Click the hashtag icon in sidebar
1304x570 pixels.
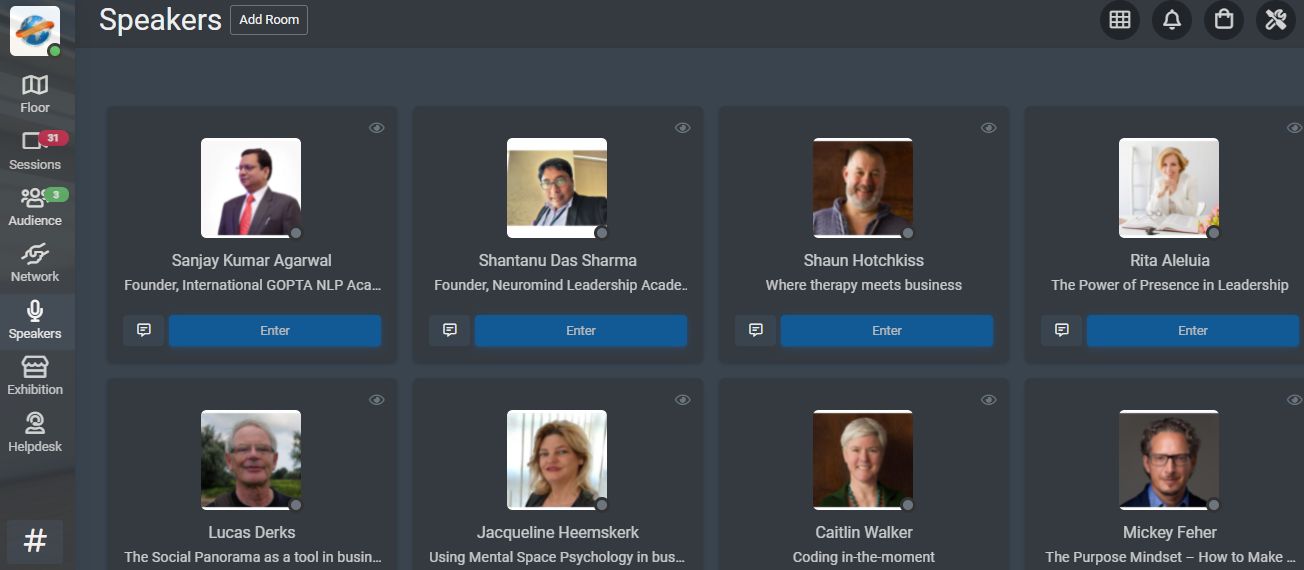point(35,541)
